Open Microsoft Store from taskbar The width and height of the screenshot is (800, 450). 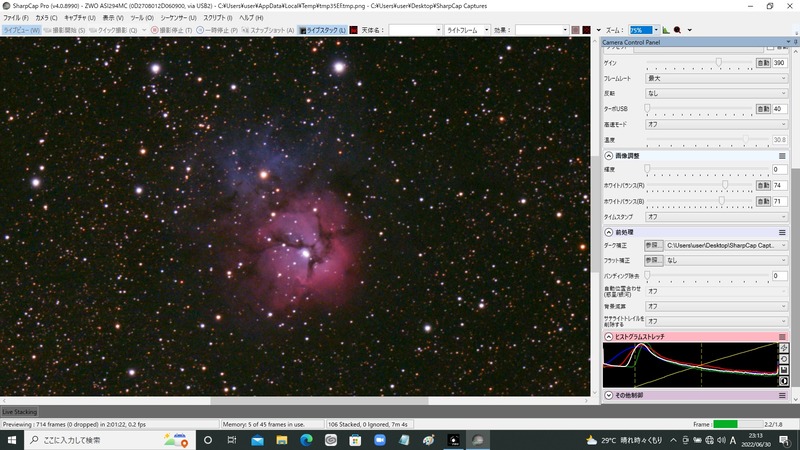click(x=355, y=440)
